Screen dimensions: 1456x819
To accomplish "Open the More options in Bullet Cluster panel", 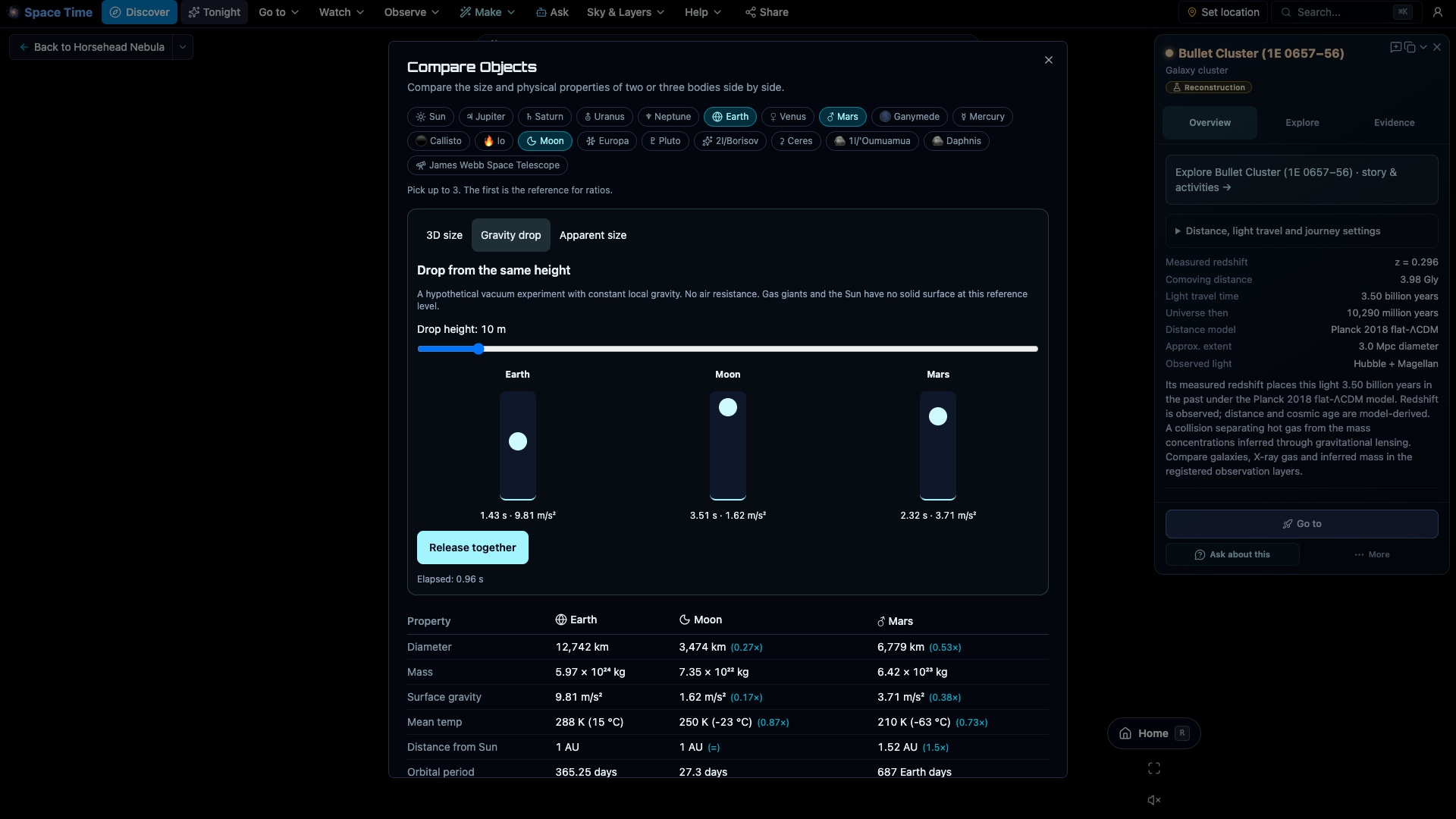I will point(1372,554).
